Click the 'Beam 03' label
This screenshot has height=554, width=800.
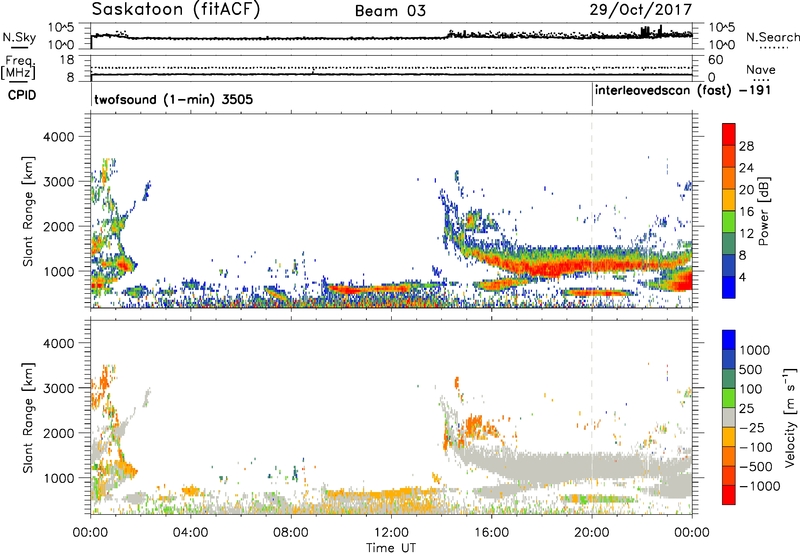(390, 11)
